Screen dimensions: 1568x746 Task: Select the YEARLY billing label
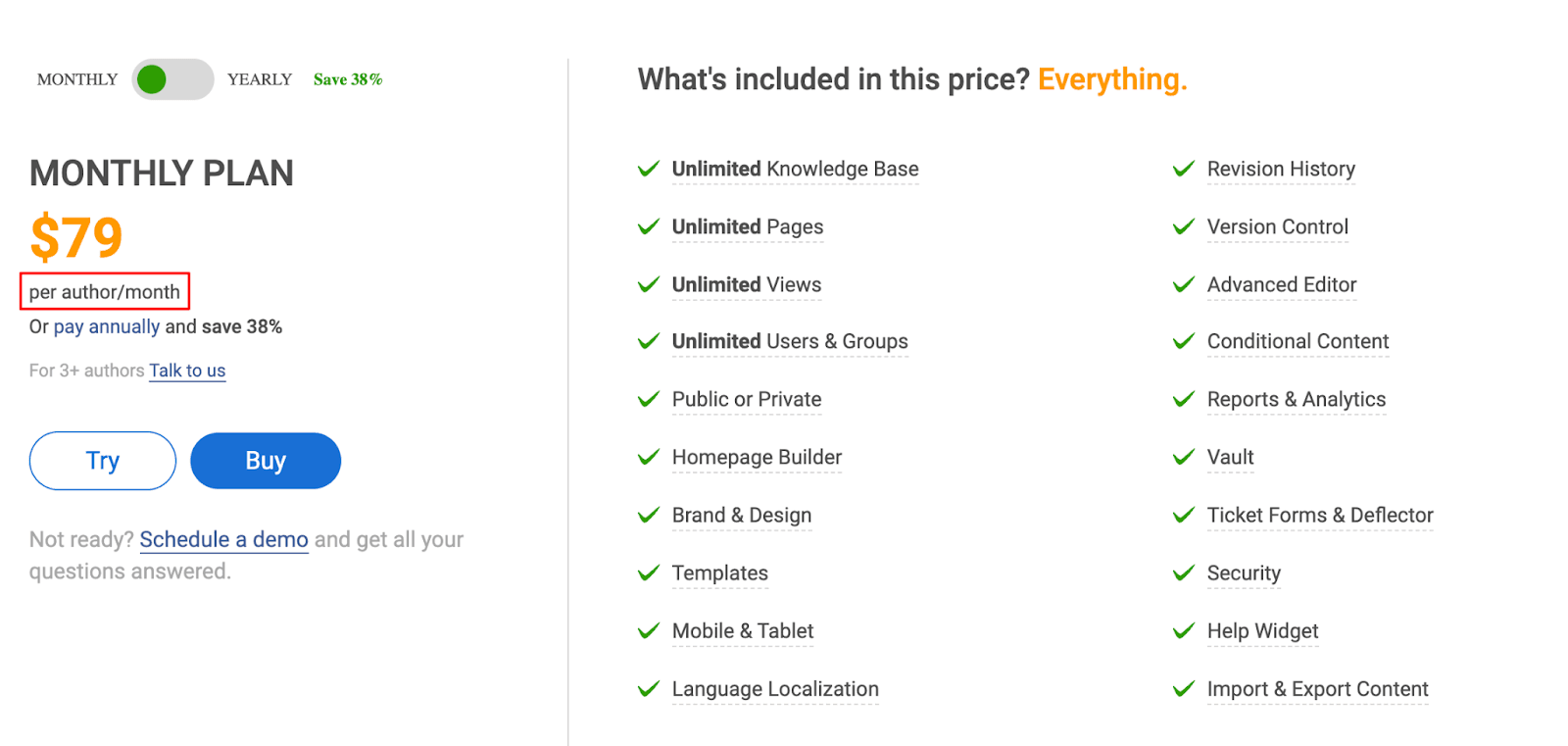(x=260, y=79)
